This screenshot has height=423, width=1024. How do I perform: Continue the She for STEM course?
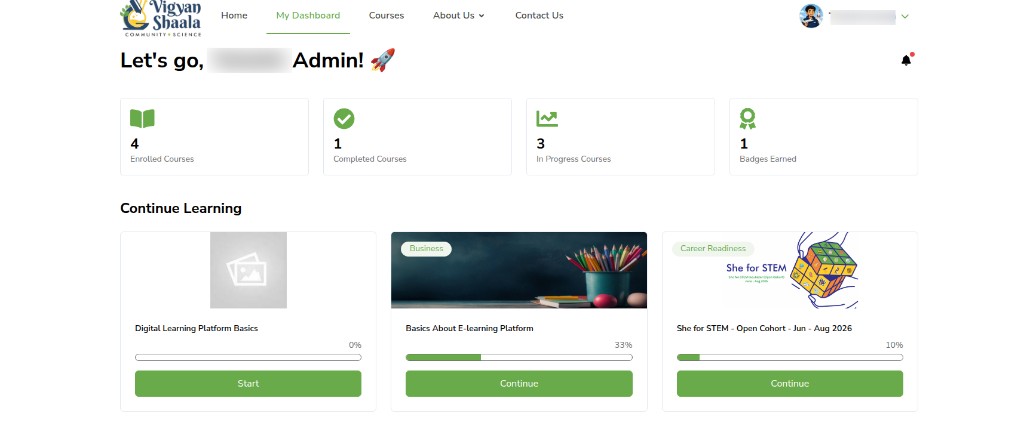coord(790,384)
